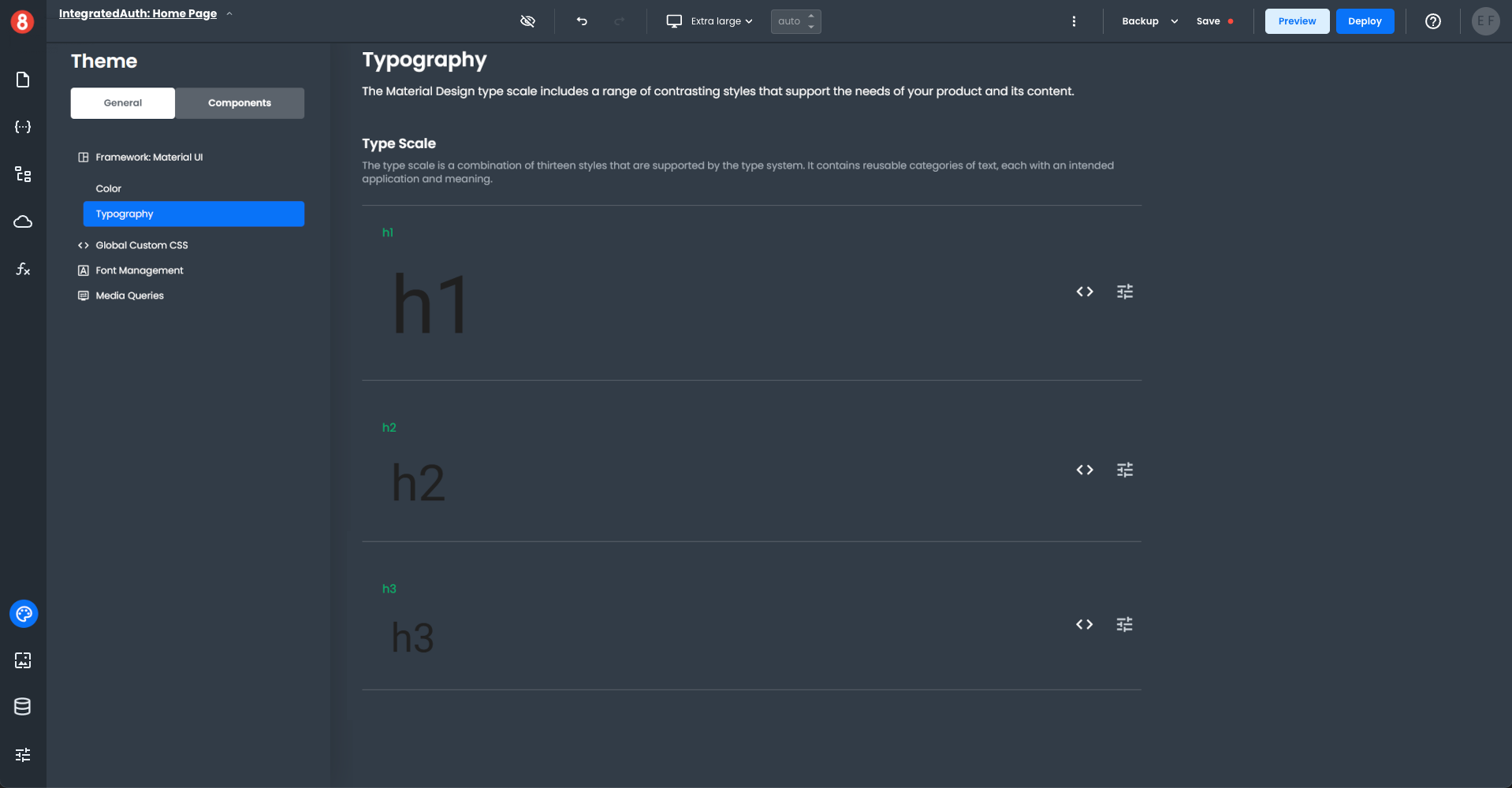Click the auto width input field
Viewport: 1512px width, 788px height.
click(x=789, y=21)
